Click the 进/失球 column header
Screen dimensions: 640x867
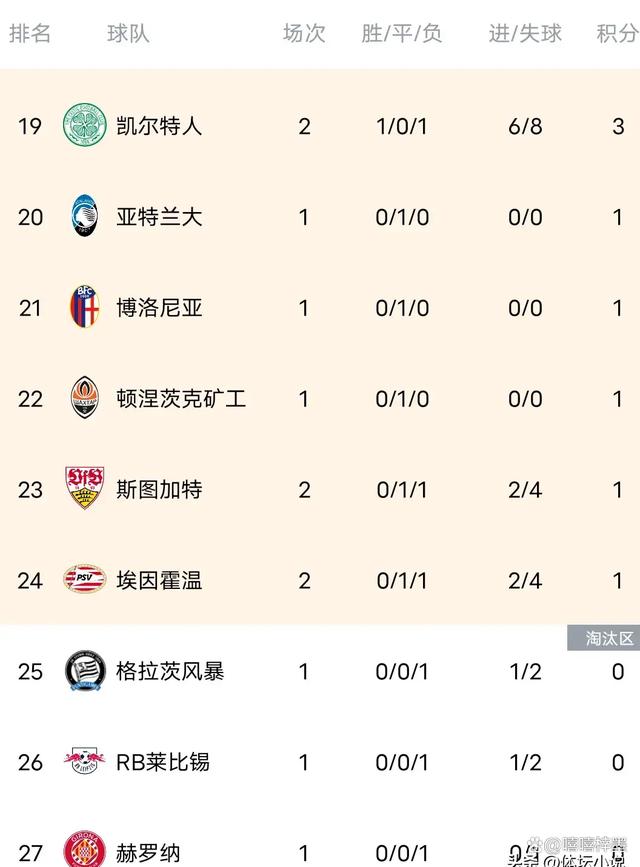point(525,33)
